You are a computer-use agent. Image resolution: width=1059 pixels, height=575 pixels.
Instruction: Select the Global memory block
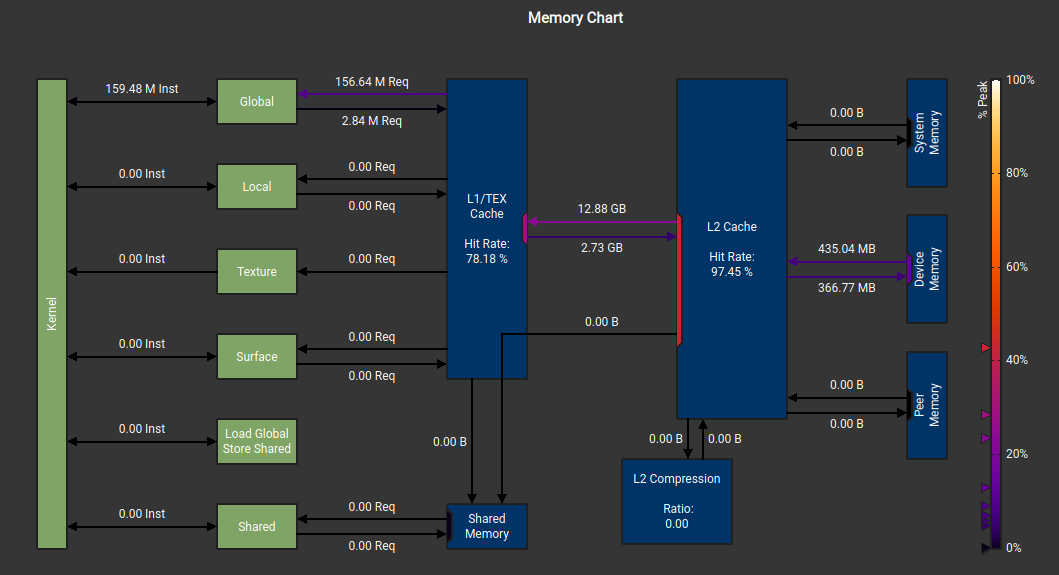tap(257, 101)
